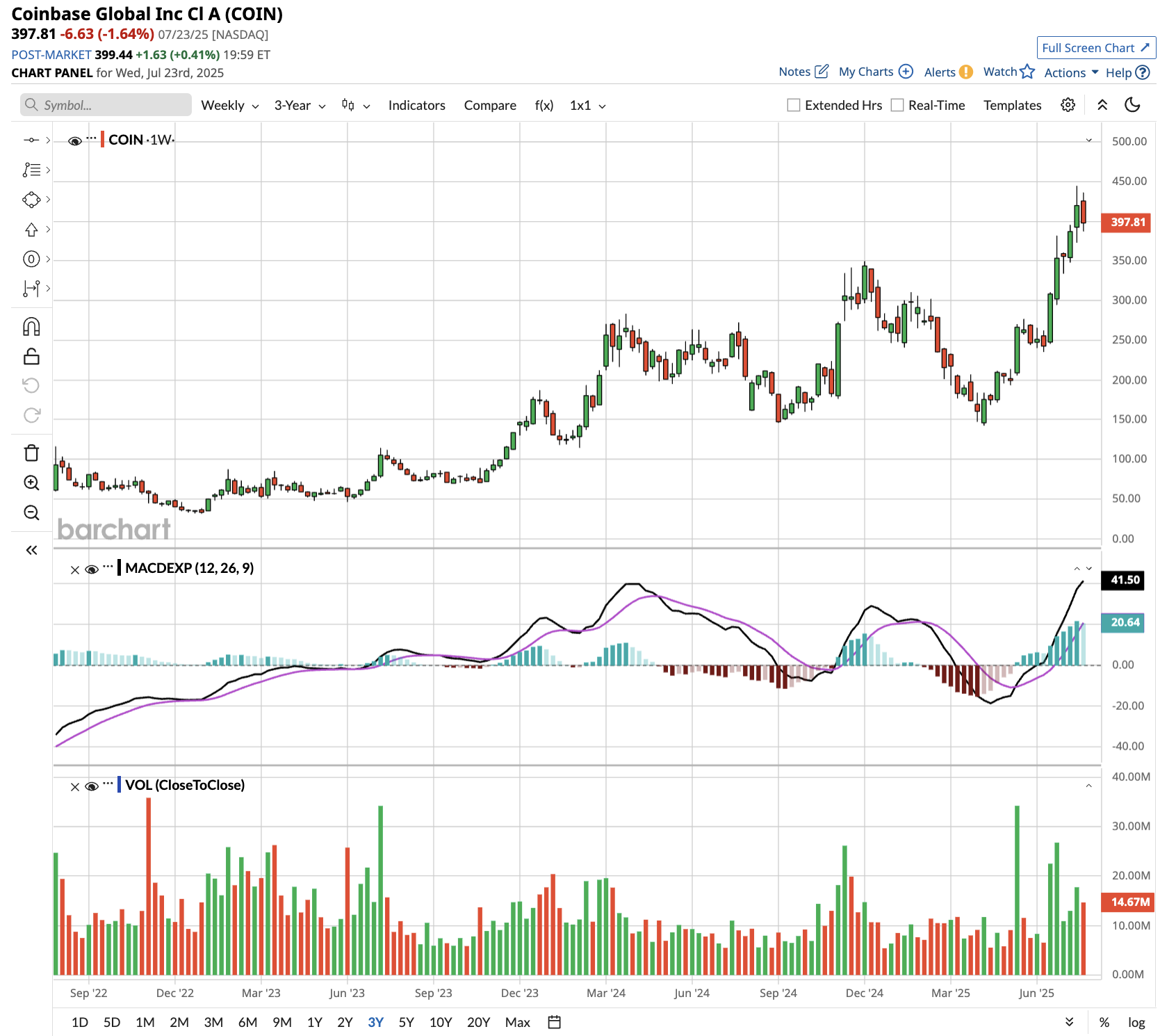Viewport: 1176px width, 1036px height.
Task: Open the custom date range calendar
Action: [554, 1022]
